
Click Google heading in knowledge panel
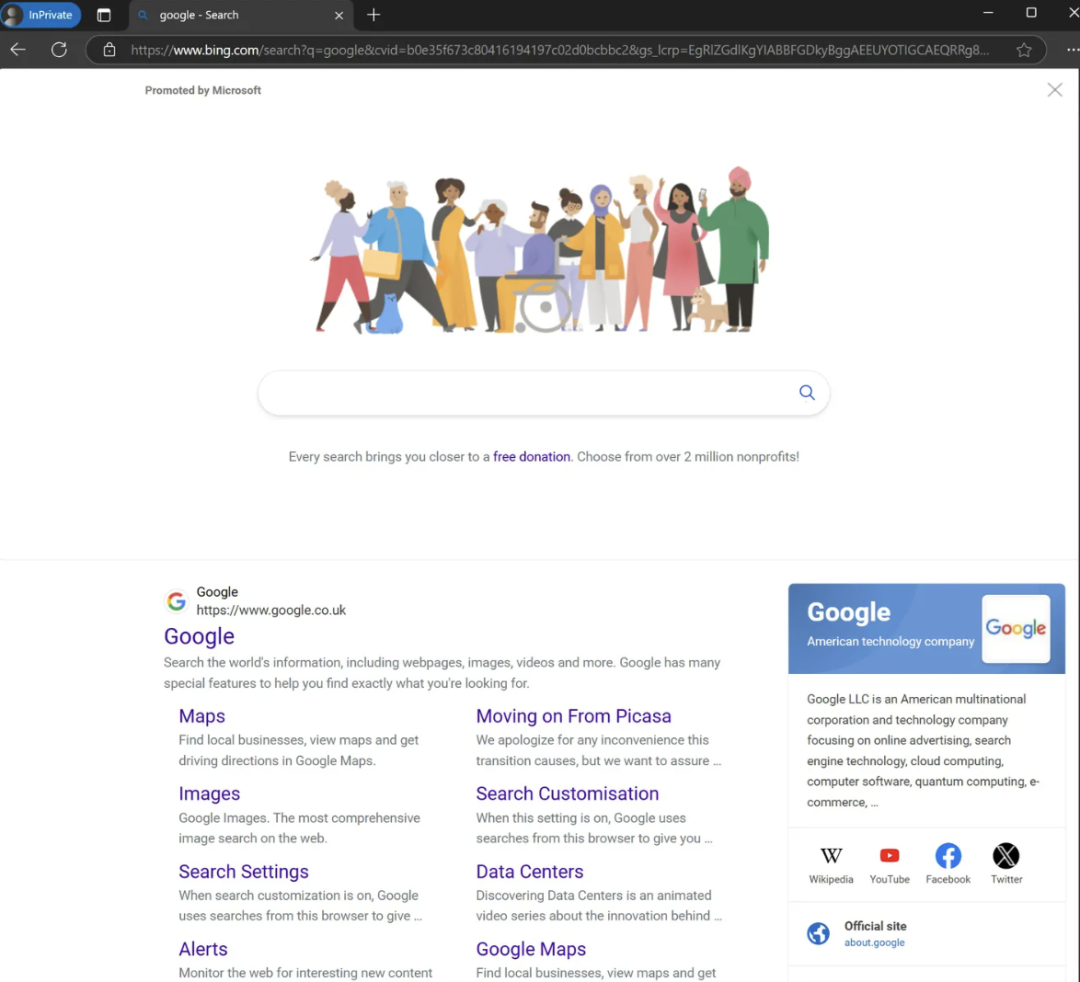tap(849, 612)
